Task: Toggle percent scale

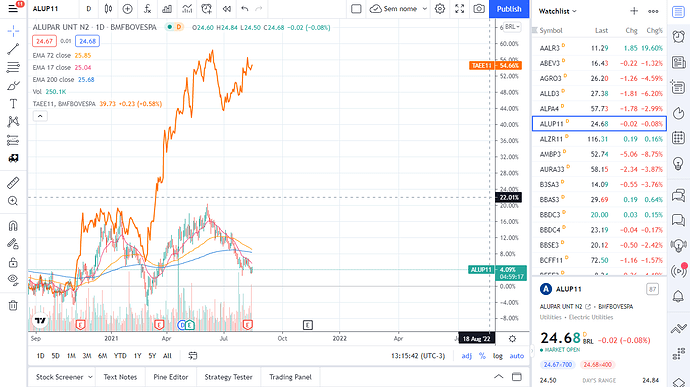Action: [x=482, y=356]
